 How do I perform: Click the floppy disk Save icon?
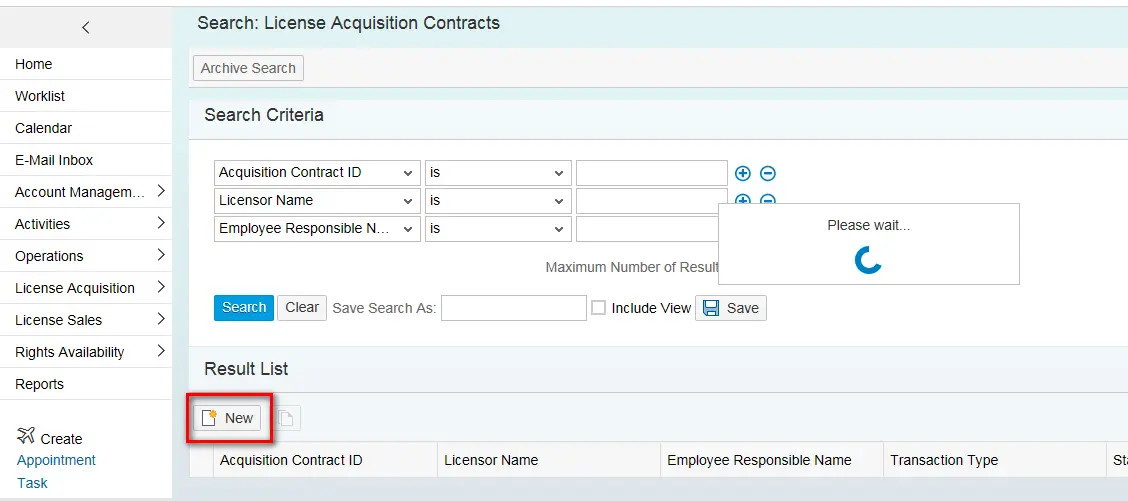[x=709, y=308]
